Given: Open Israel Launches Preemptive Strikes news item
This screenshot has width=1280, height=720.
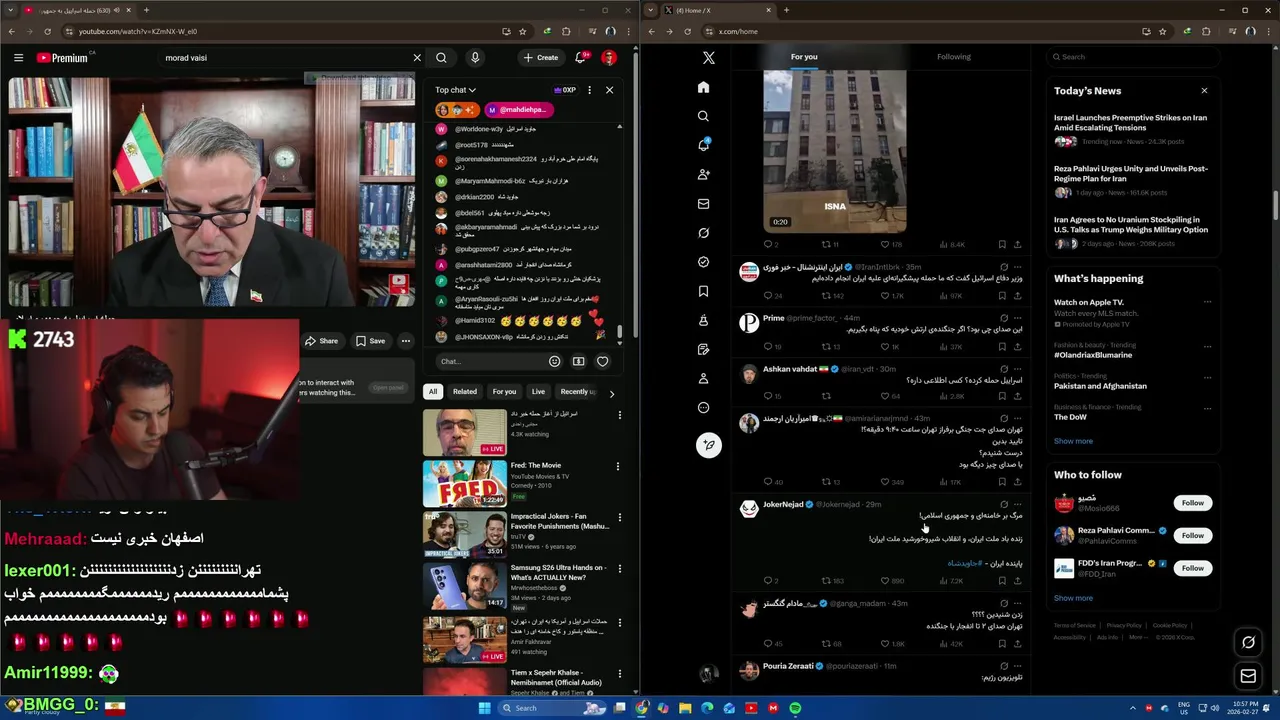Looking at the screenshot, I should point(1131,122).
